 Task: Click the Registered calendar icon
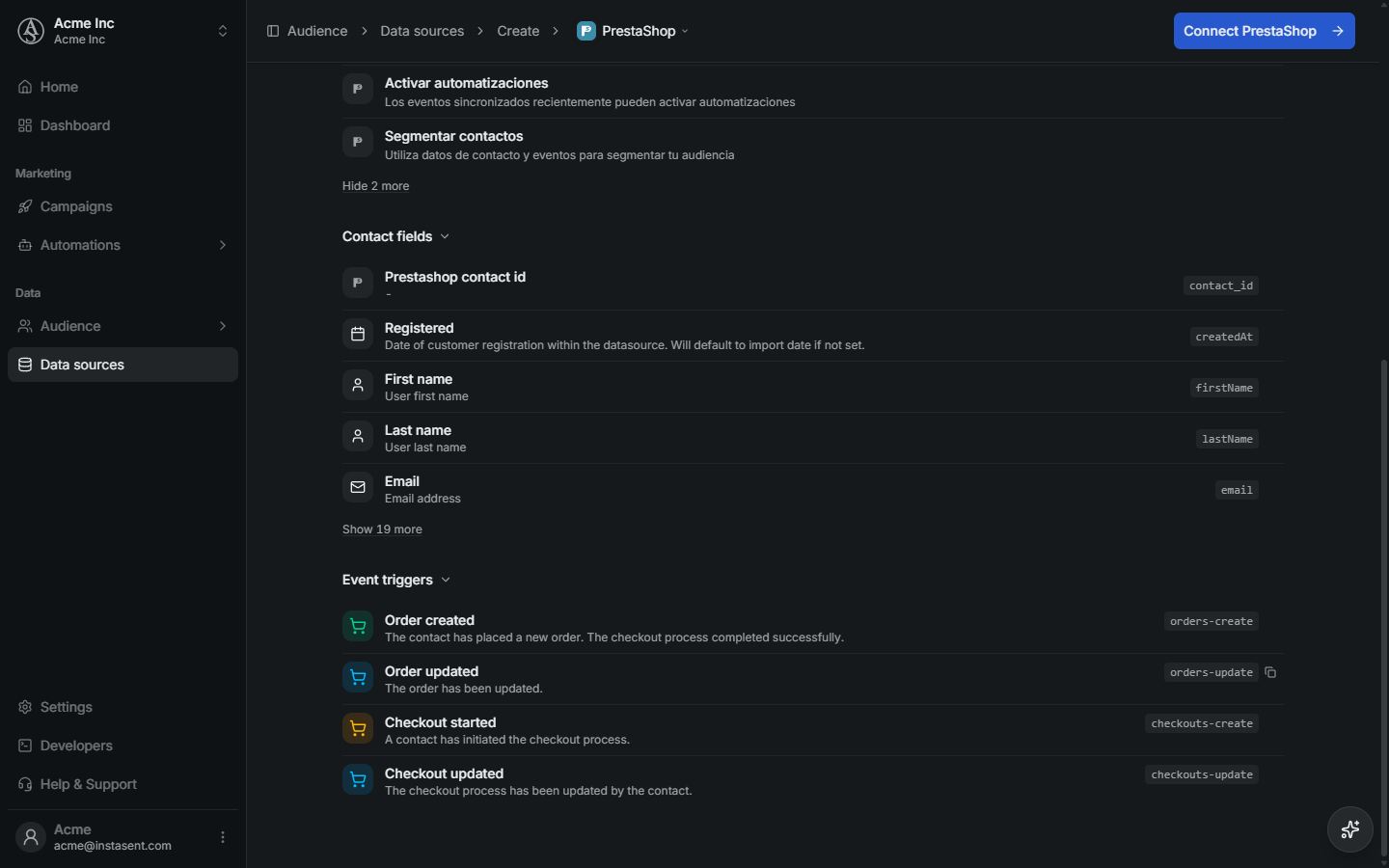click(358, 334)
